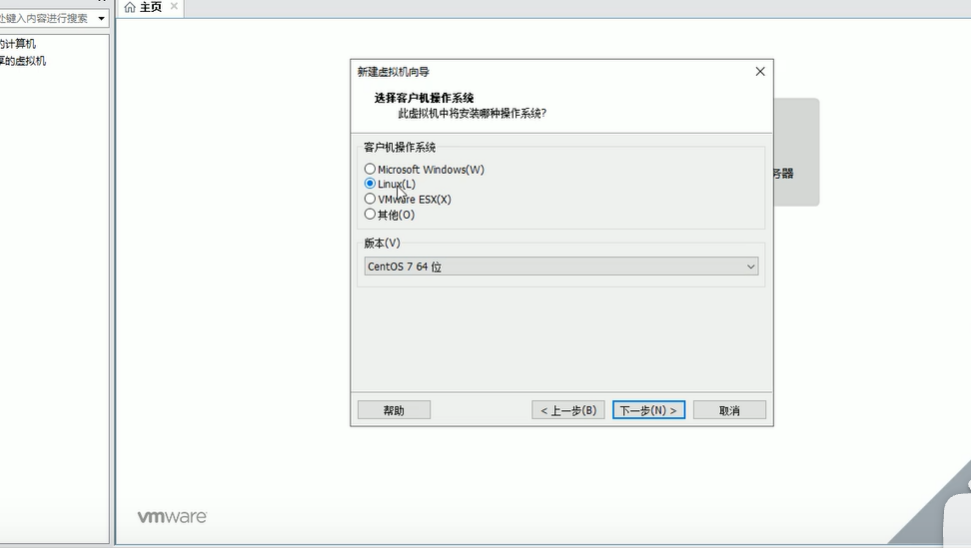Open the CentOS 7 64 位 version dropdown
The image size is (971, 548).
point(561,267)
